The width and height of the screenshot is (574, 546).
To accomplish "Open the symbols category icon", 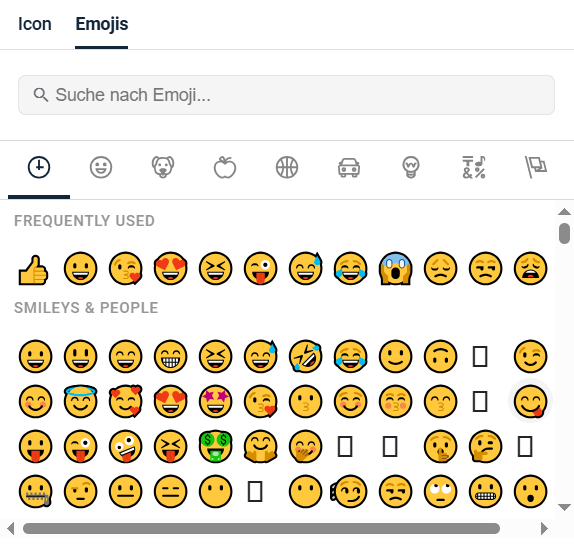I will click(473, 167).
